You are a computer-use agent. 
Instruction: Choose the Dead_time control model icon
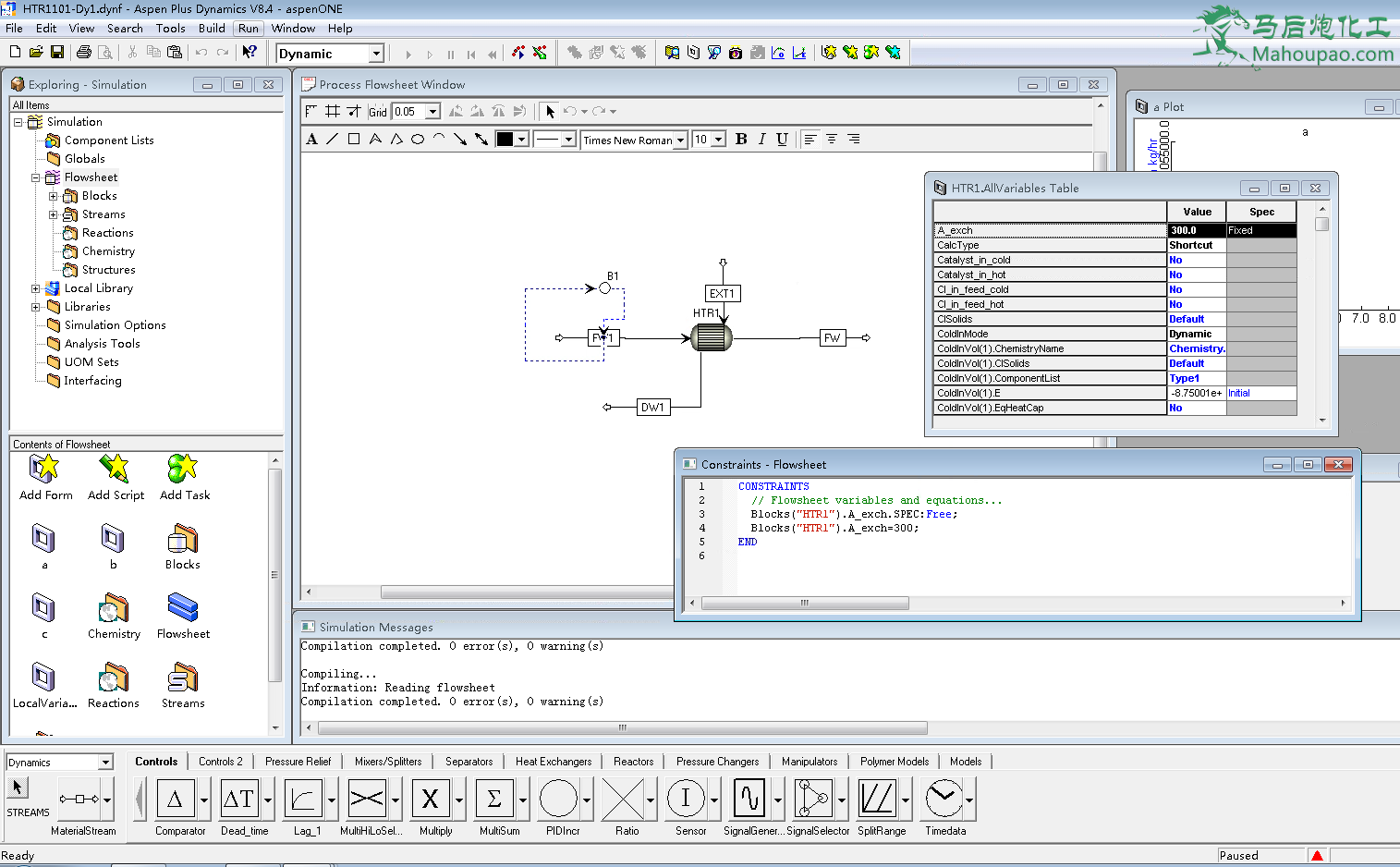tap(238, 800)
